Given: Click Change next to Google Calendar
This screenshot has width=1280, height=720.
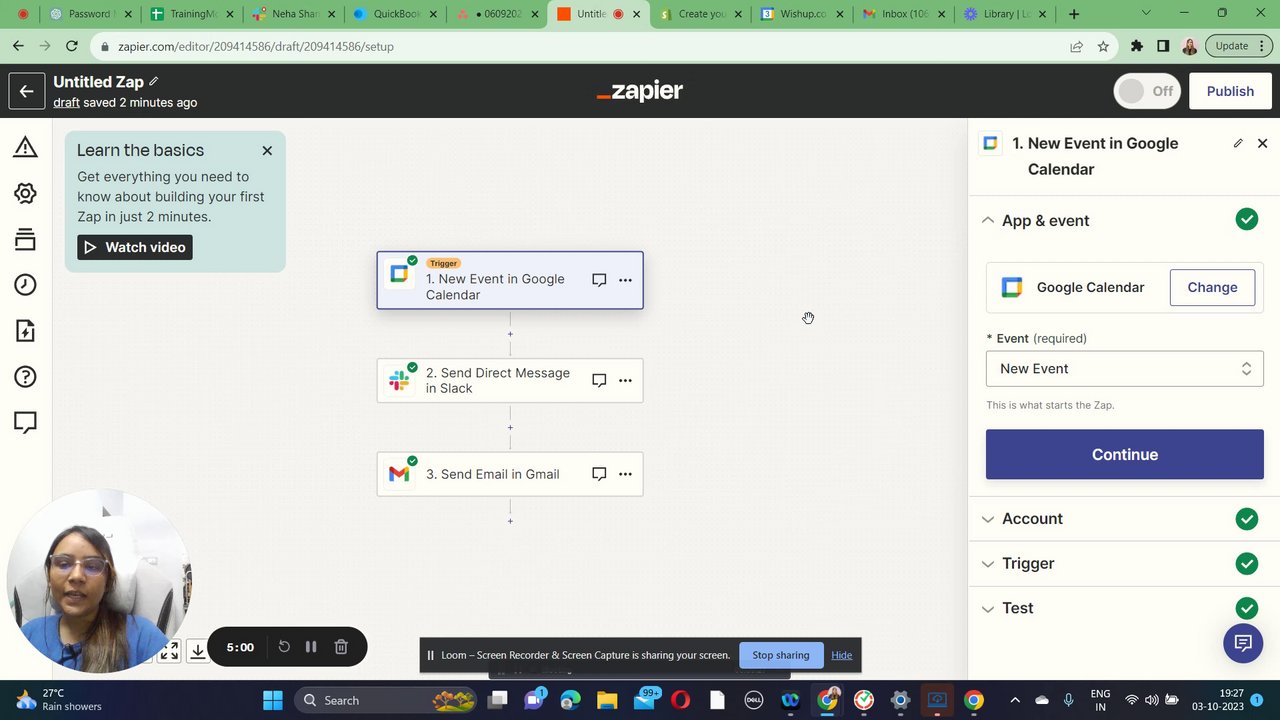Looking at the screenshot, I should (x=1212, y=287).
